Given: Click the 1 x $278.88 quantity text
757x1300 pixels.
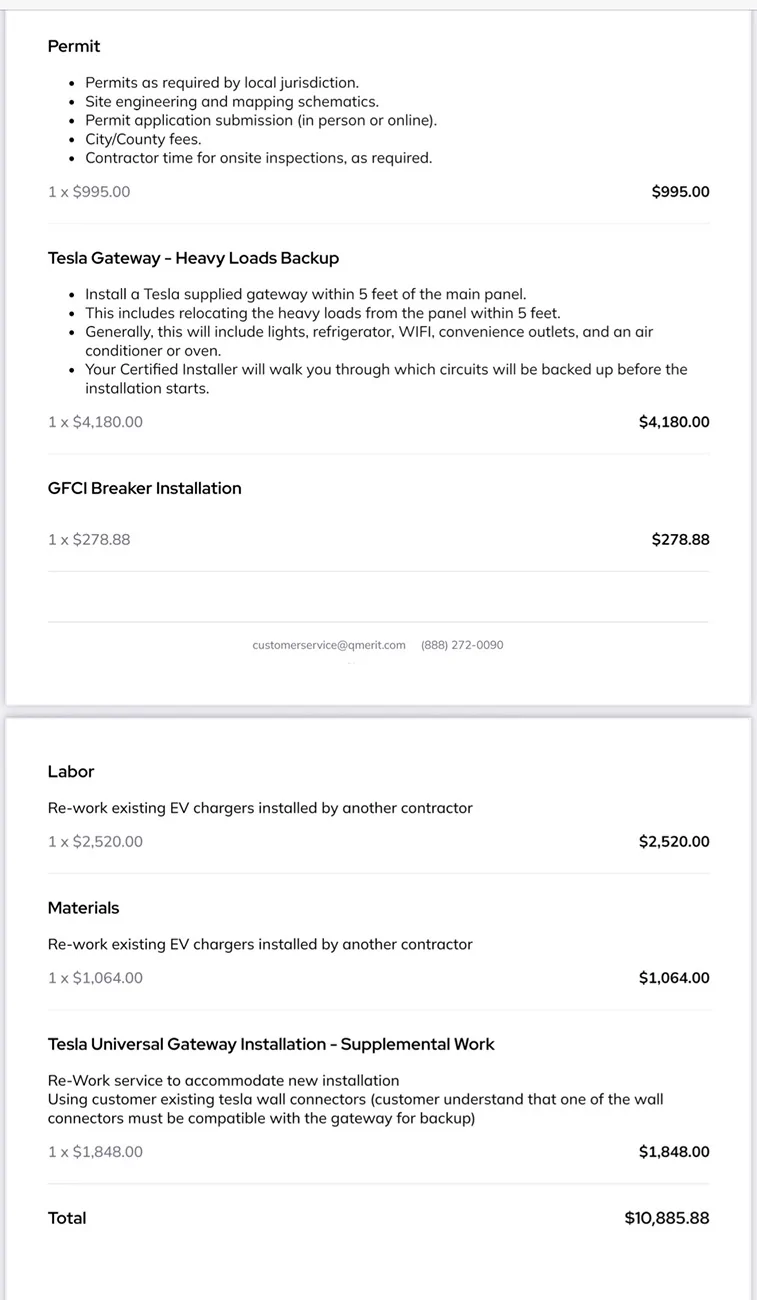Looking at the screenshot, I should [x=89, y=540].
